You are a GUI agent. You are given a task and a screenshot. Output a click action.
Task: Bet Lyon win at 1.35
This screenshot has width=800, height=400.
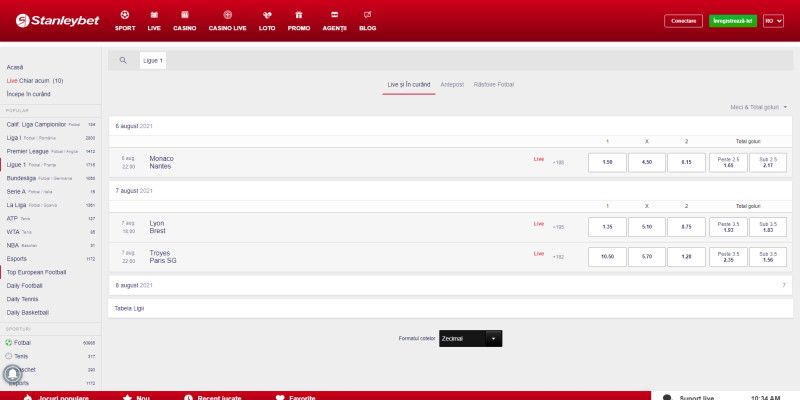(607, 227)
